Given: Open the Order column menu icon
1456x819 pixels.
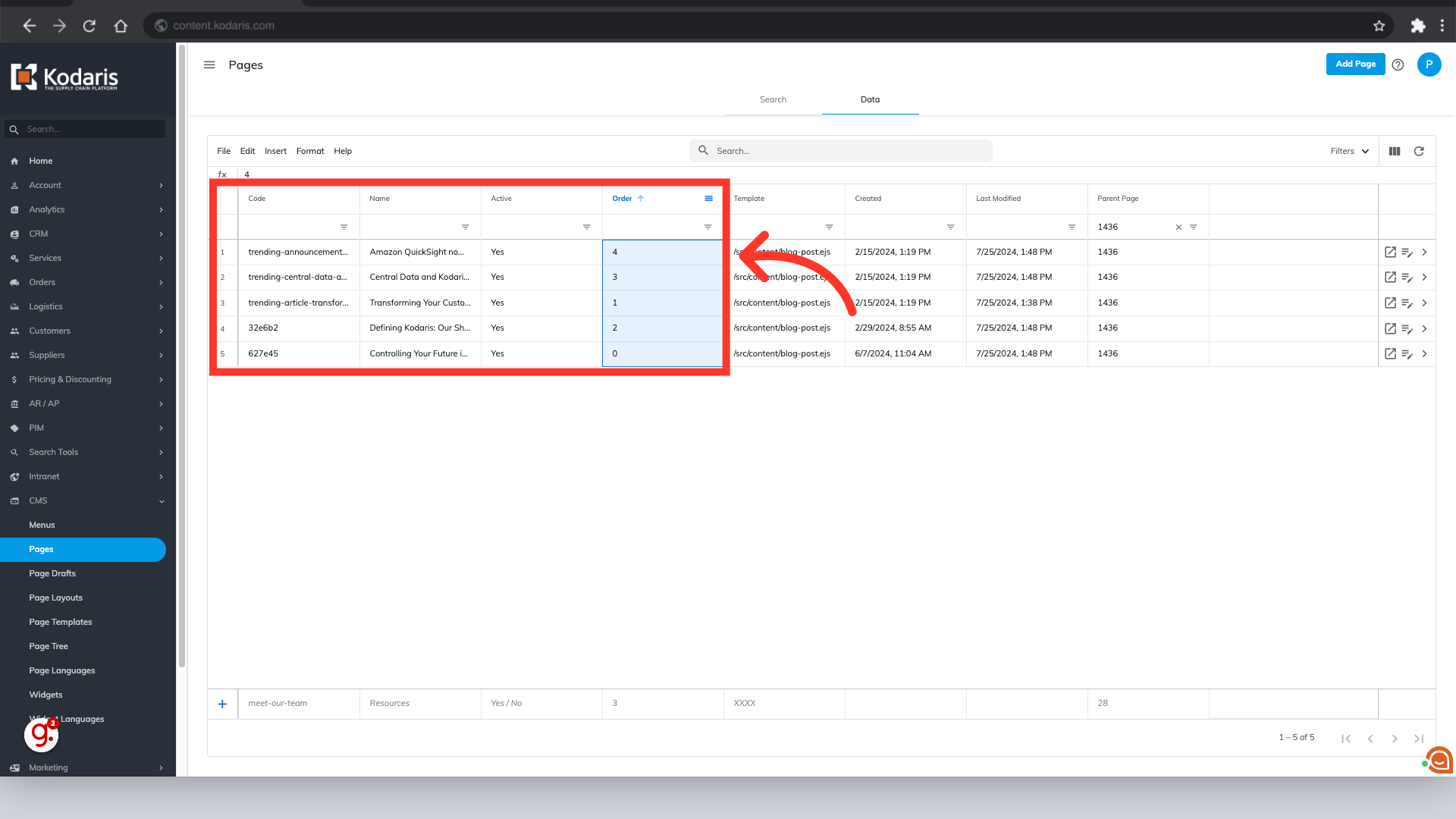Looking at the screenshot, I should pos(708,199).
